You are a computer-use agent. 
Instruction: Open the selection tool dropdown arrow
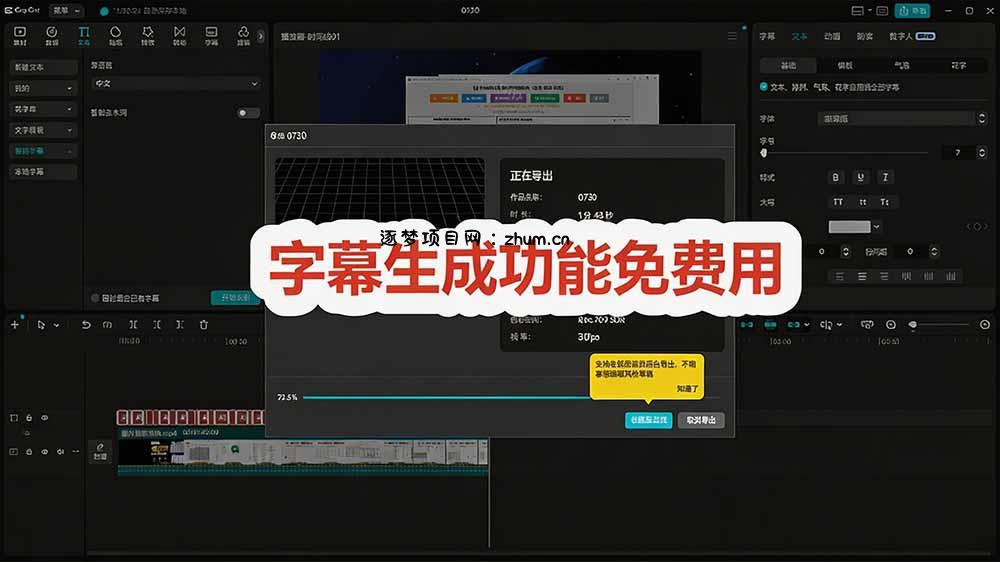[x=57, y=325]
